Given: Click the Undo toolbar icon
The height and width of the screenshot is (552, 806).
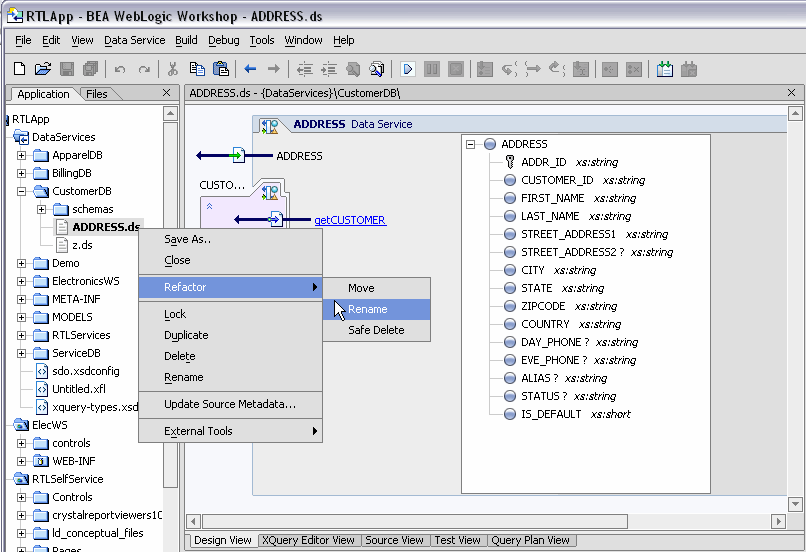Looking at the screenshot, I should tap(120, 69).
